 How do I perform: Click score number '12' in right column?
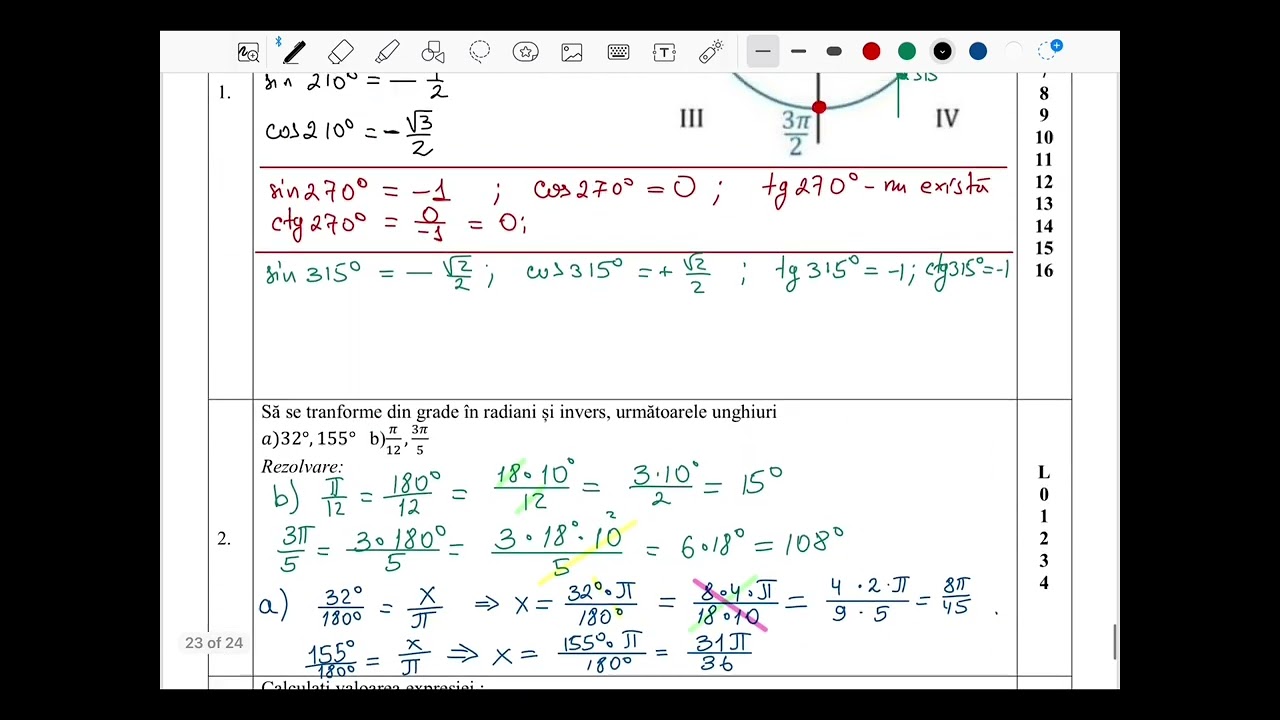(x=1044, y=183)
